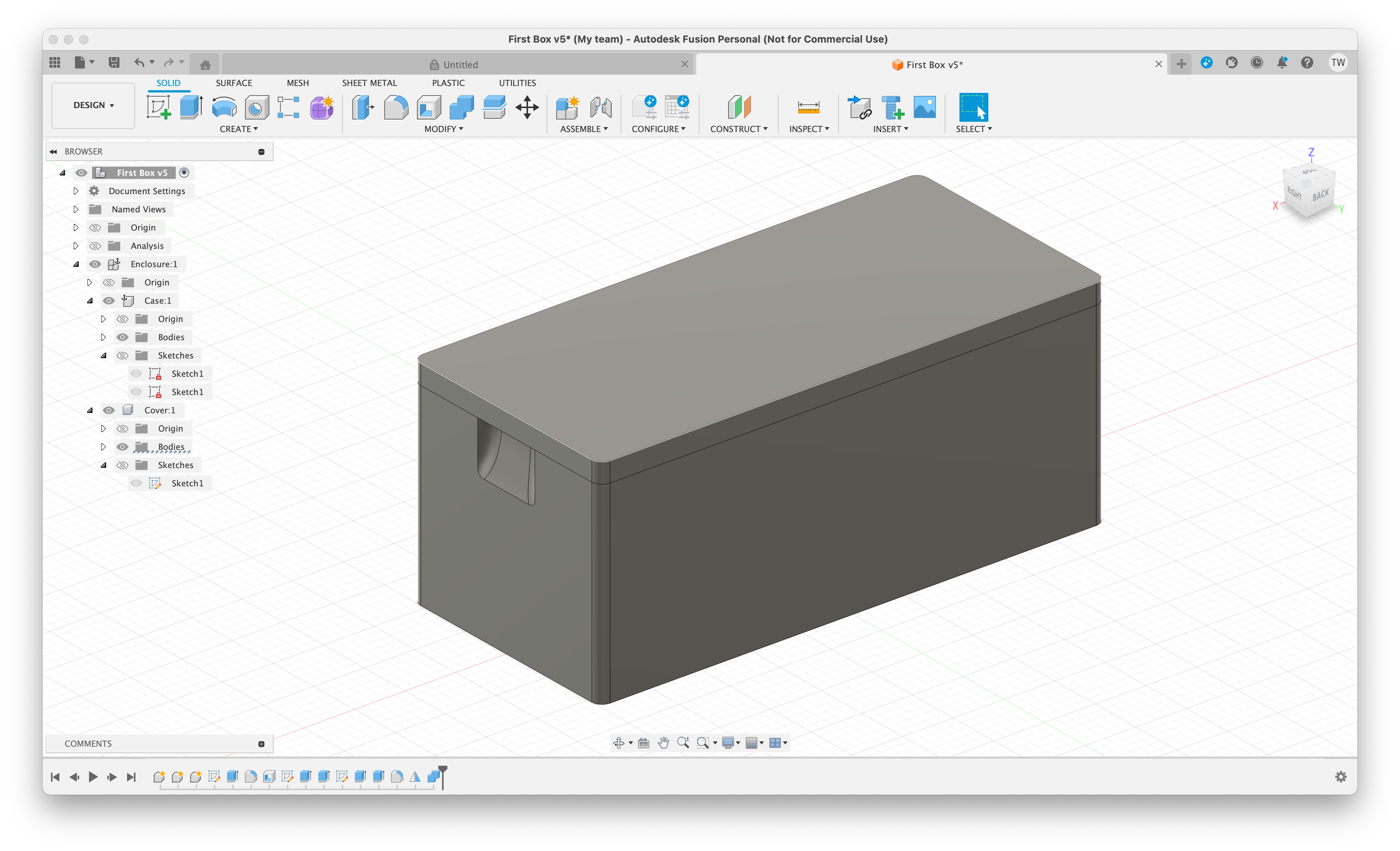Jump to timeline end
1400x851 pixels.
click(131, 776)
